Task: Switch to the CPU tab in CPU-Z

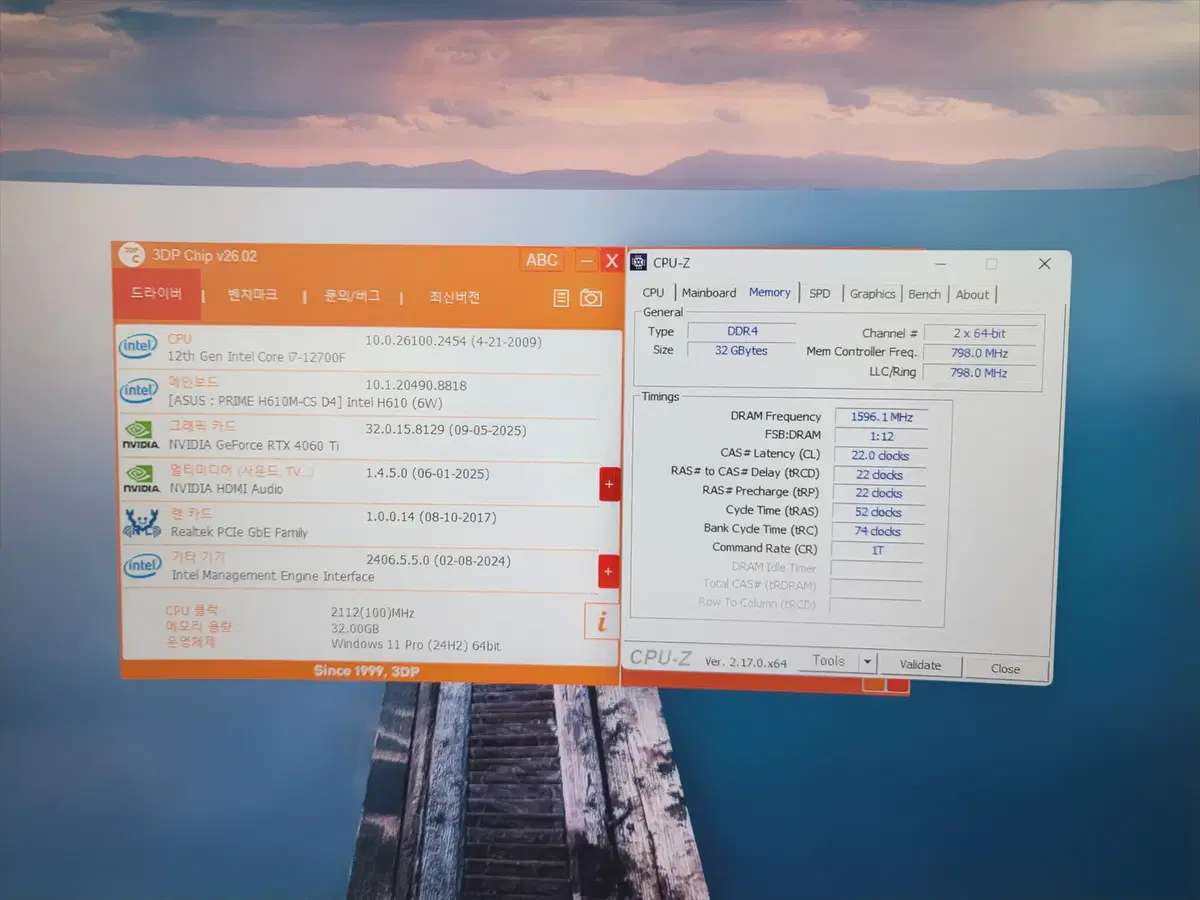Action: pos(653,293)
